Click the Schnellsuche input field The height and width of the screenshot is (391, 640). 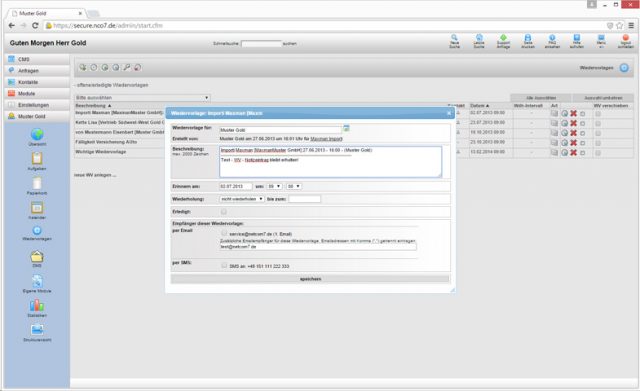coord(261,43)
